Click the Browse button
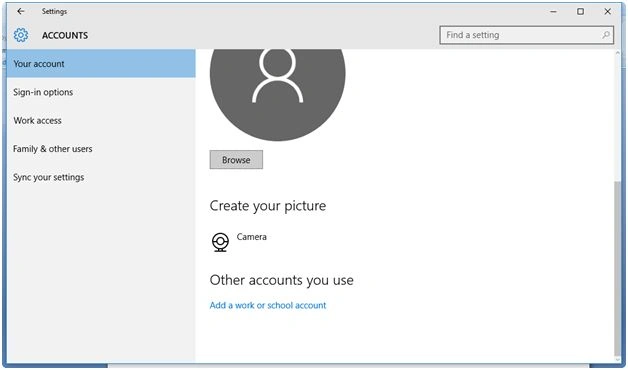 (236, 160)
